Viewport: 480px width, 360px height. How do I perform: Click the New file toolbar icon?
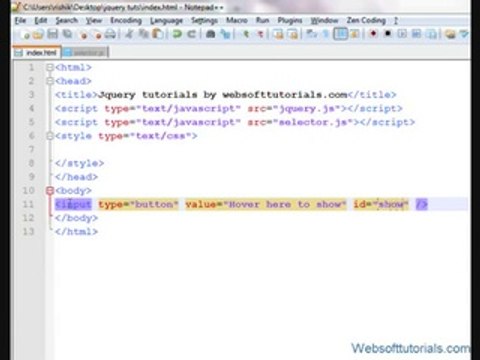pos(24,34)
